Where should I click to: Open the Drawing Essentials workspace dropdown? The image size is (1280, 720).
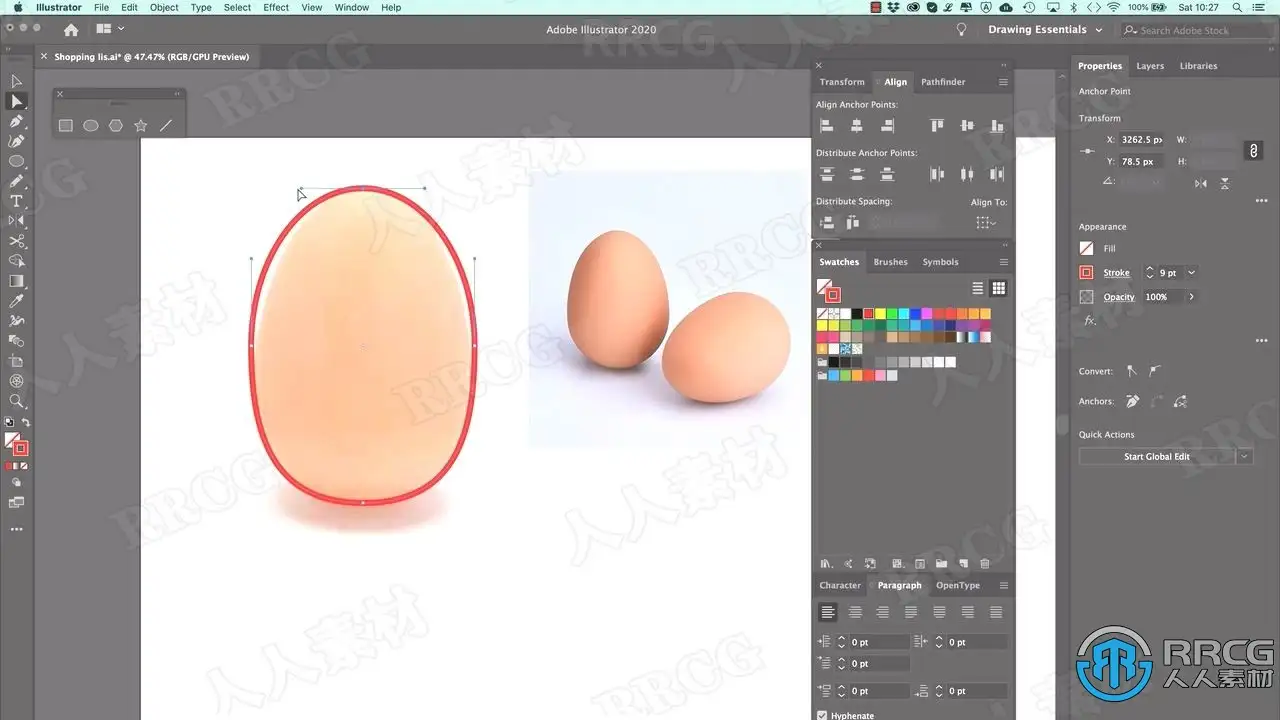tap(1045, 30)
